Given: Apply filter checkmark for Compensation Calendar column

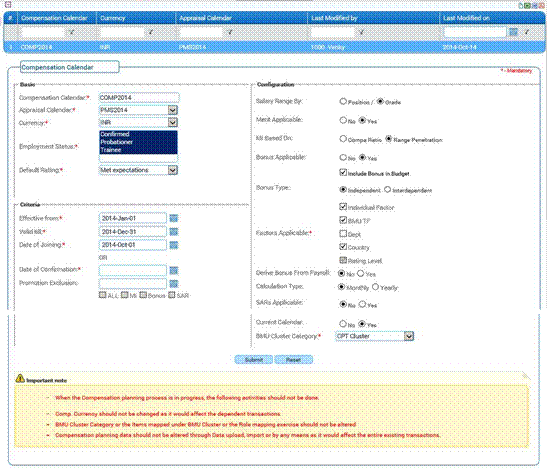Looking at the screenshot, I should click(x=72, y=32).
